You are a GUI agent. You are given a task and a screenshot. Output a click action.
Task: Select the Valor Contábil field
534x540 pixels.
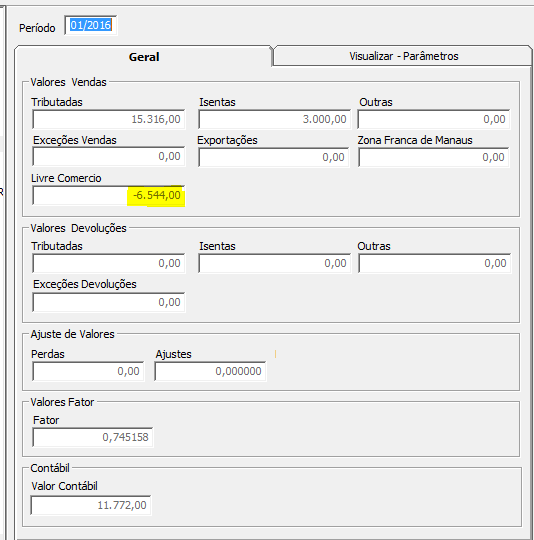[91, 505]
